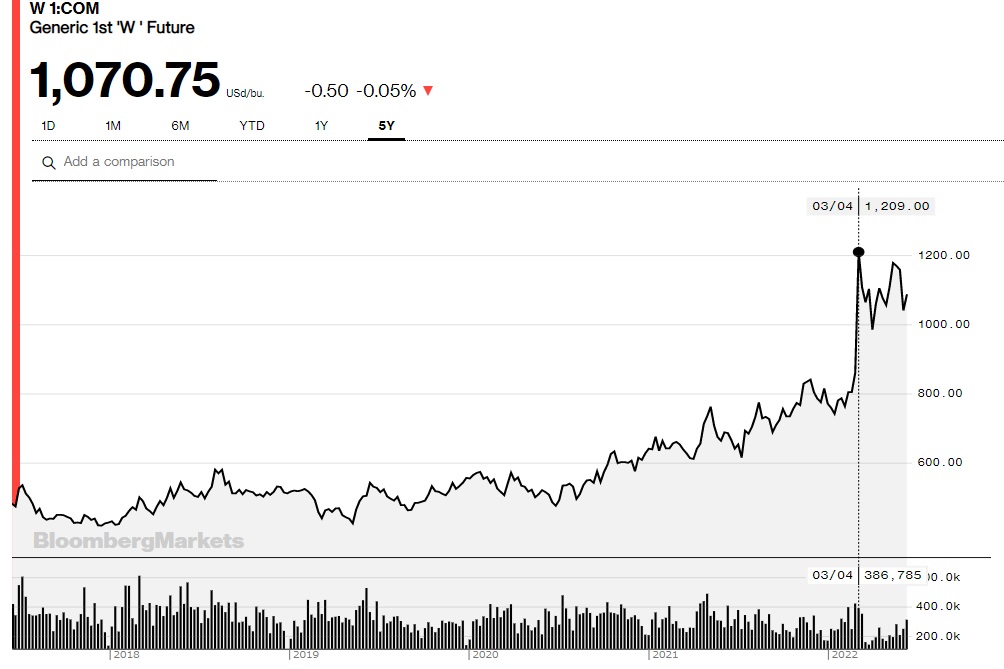Click the W 1:COM ticker title
The width and height of the screenshot is (1004, 669).
click(65, 9)
